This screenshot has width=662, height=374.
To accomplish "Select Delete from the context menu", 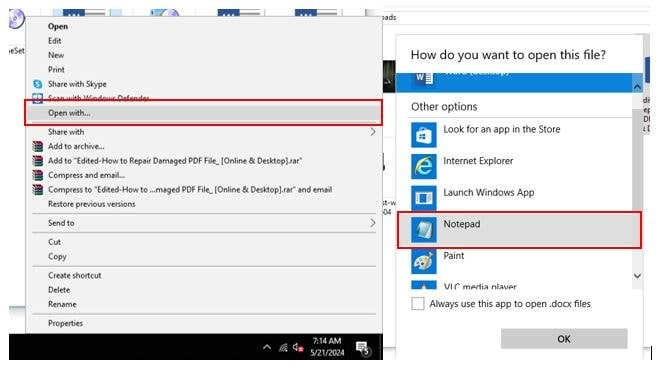I will coord(59,290).
